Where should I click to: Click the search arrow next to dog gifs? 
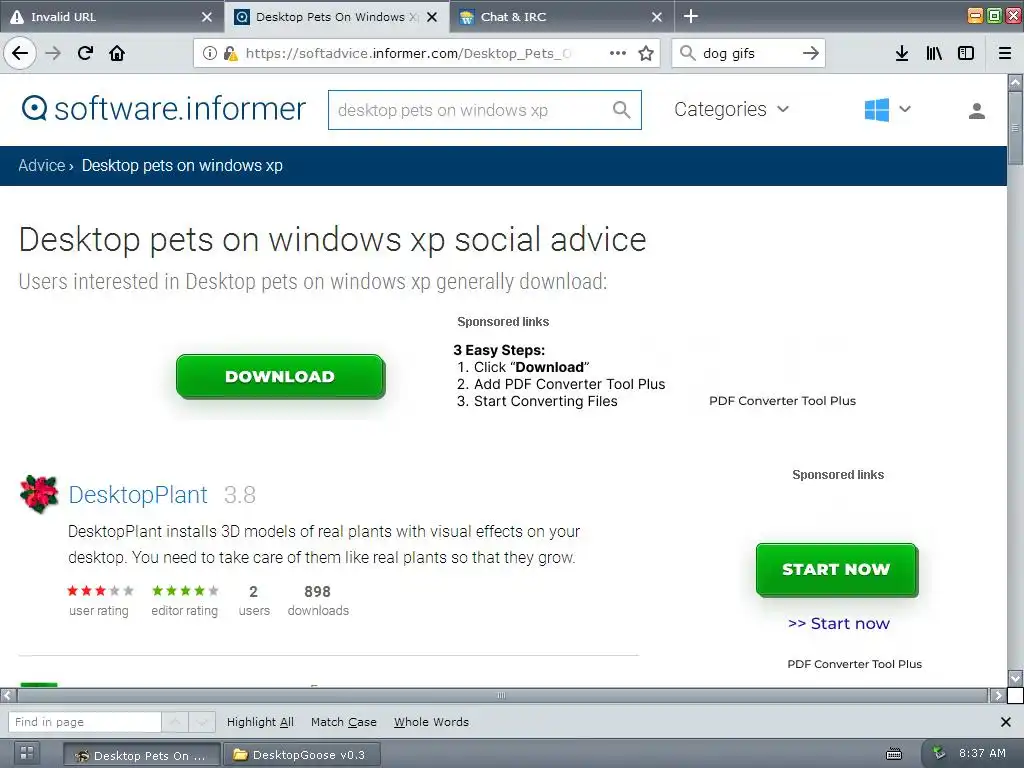click(810, 53)
